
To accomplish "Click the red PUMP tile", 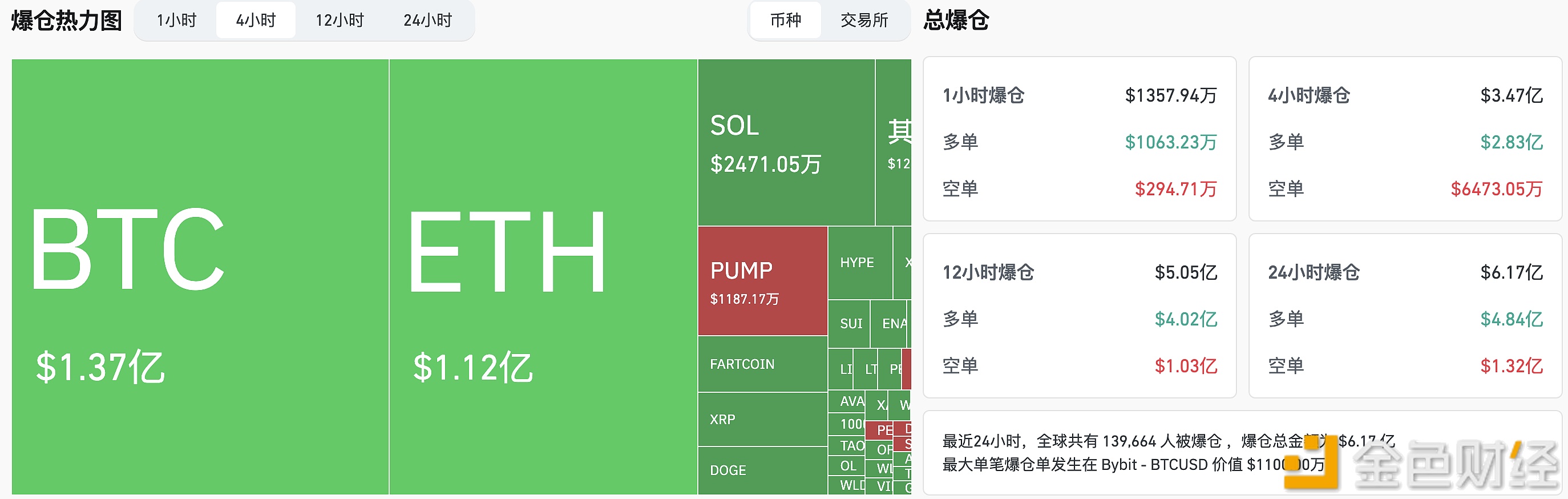I will click(762, 281).
